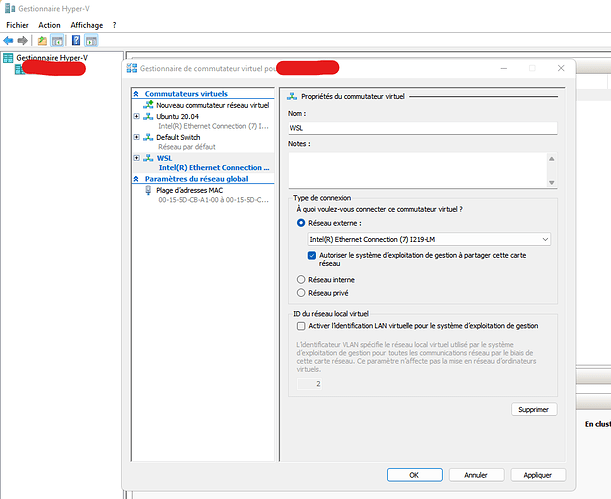The width and height of the screenshot is (611, 499).
Task: Enable Activer l'identification LAN virtuelle checkbox
Action: point(302,326)
